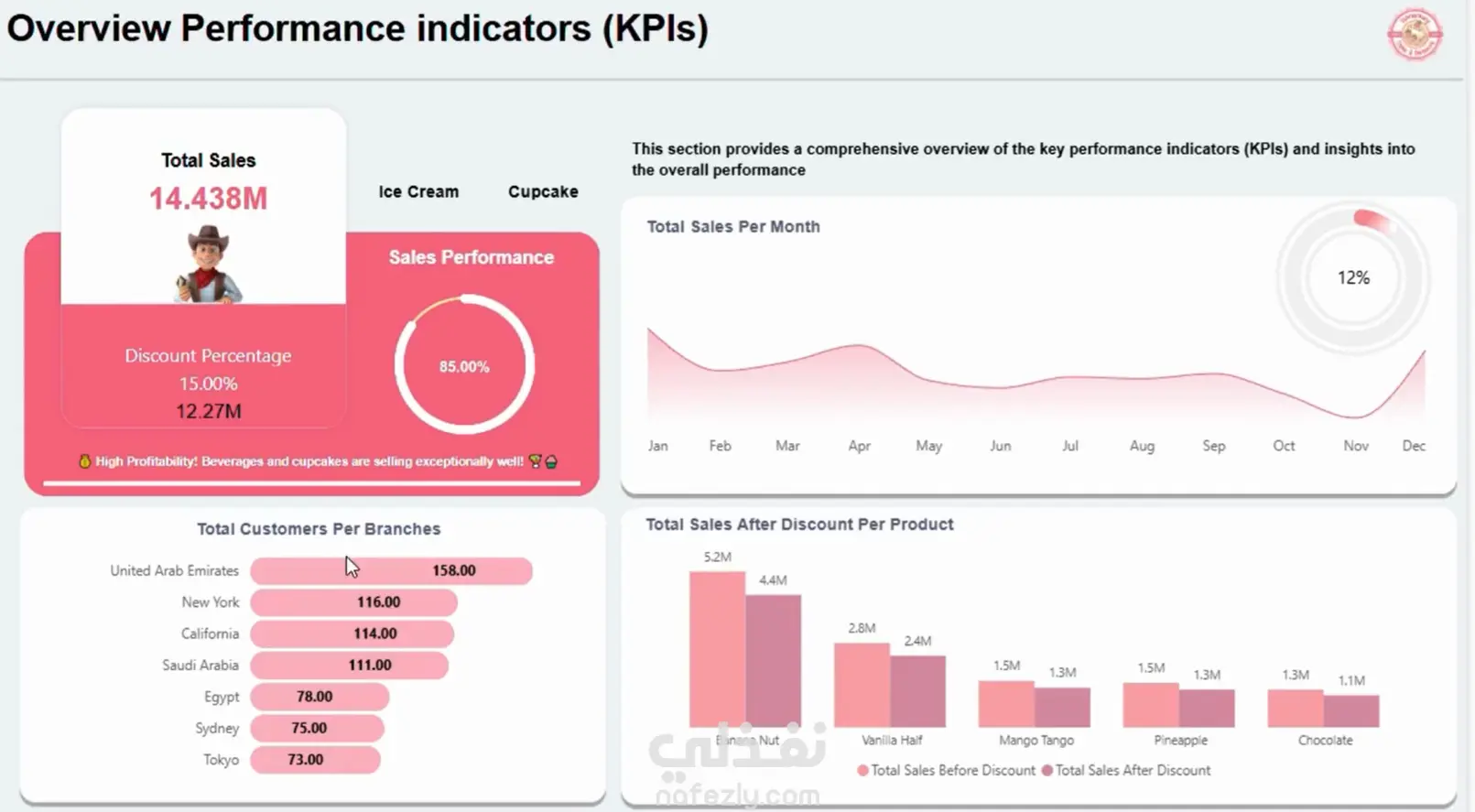Select the Cupcake filter tab
The image size is (1475, 812).
coord(543,191)
